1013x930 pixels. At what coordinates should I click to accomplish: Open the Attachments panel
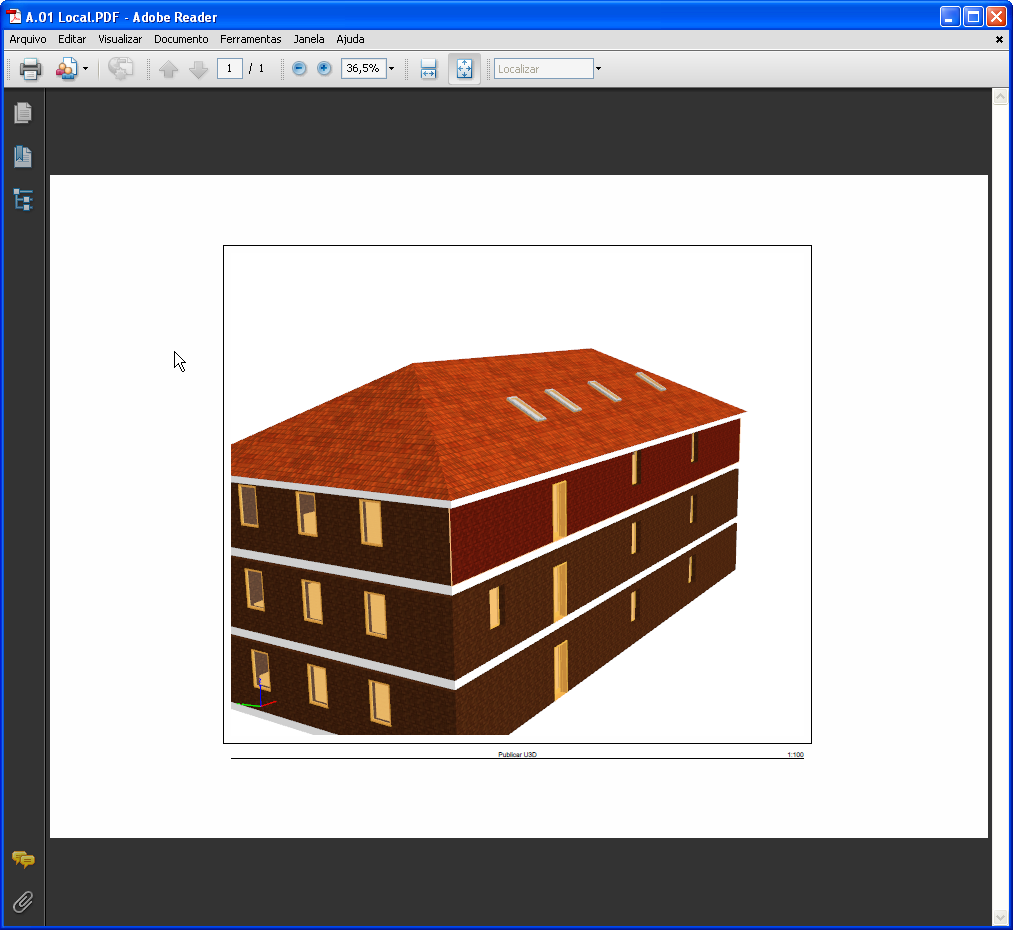[23, 901]
